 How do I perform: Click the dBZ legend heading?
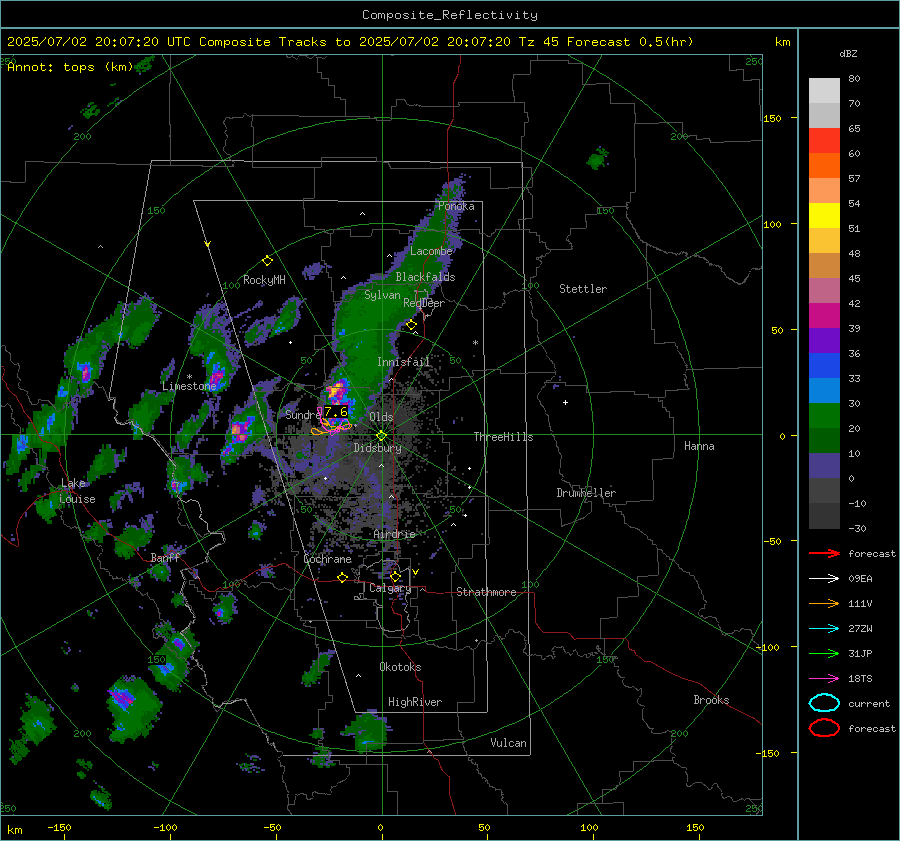pyautogui.click(x=848, y=53)
